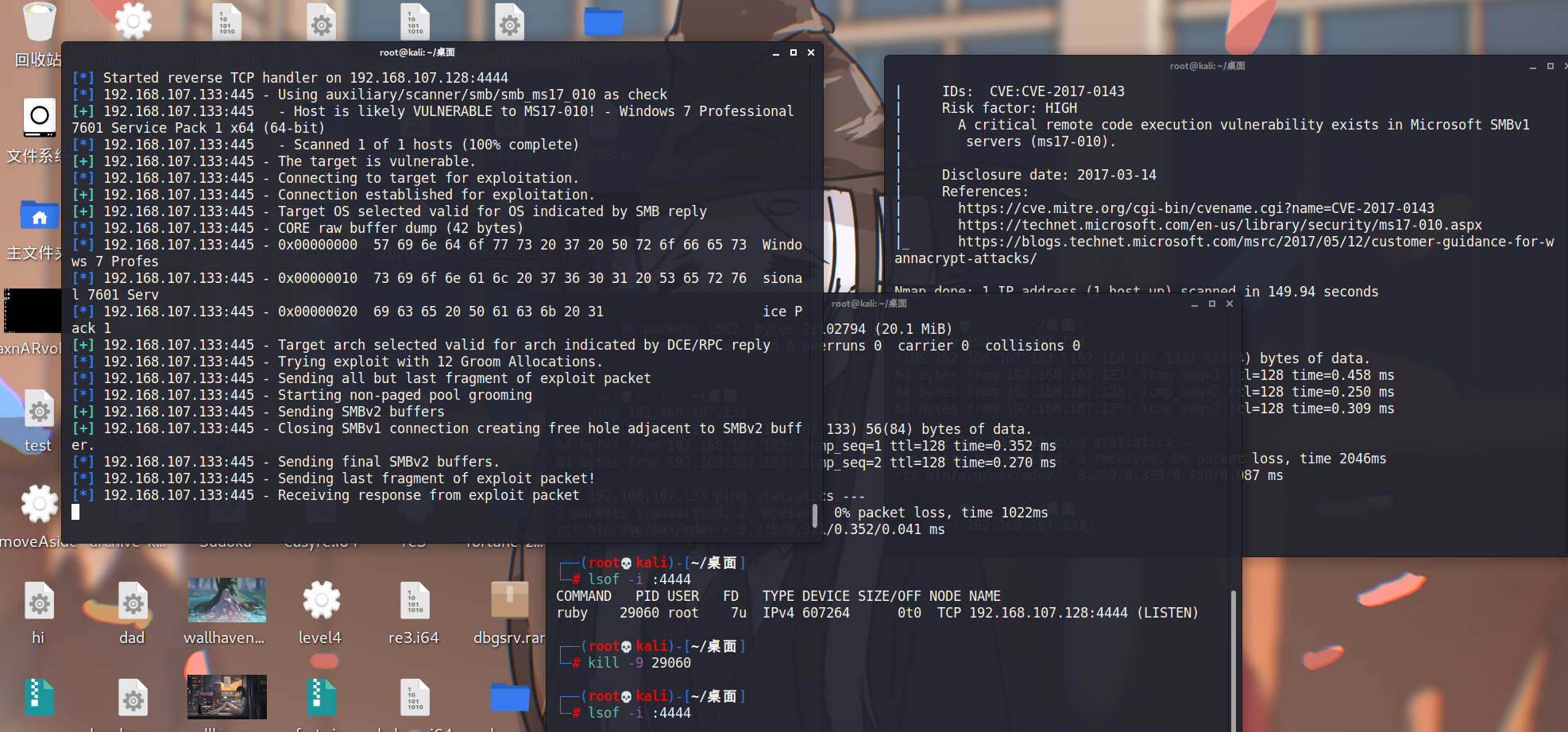
Task: Click 'The target is vulnerable.' line
Action: pyautogui.click(x=273, y=161)
